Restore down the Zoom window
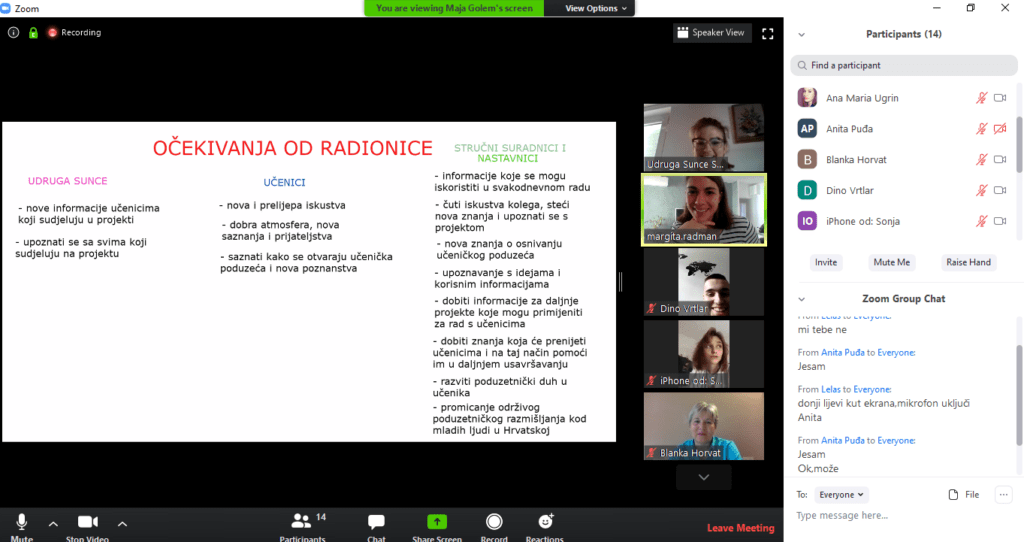Viewport: 1024px width, 542px height. (970, 8)
